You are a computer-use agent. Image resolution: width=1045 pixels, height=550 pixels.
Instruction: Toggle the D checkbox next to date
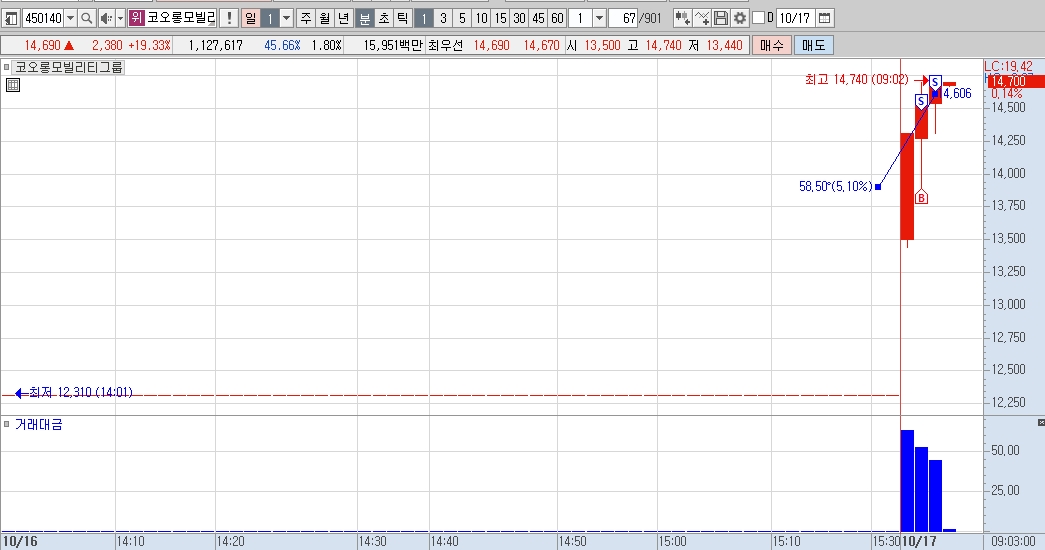pos(758,18)
